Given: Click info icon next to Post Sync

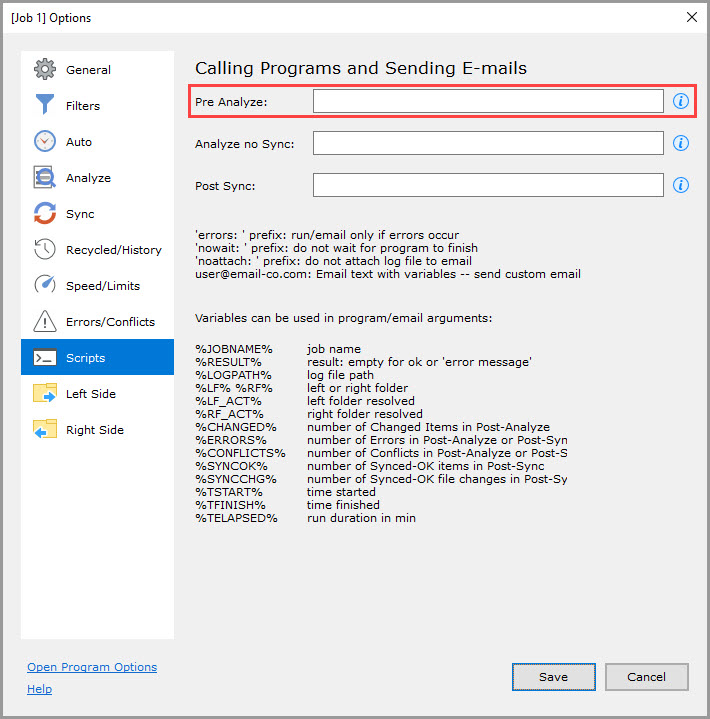Looking at the screenshot, I should tap(681, 185).
